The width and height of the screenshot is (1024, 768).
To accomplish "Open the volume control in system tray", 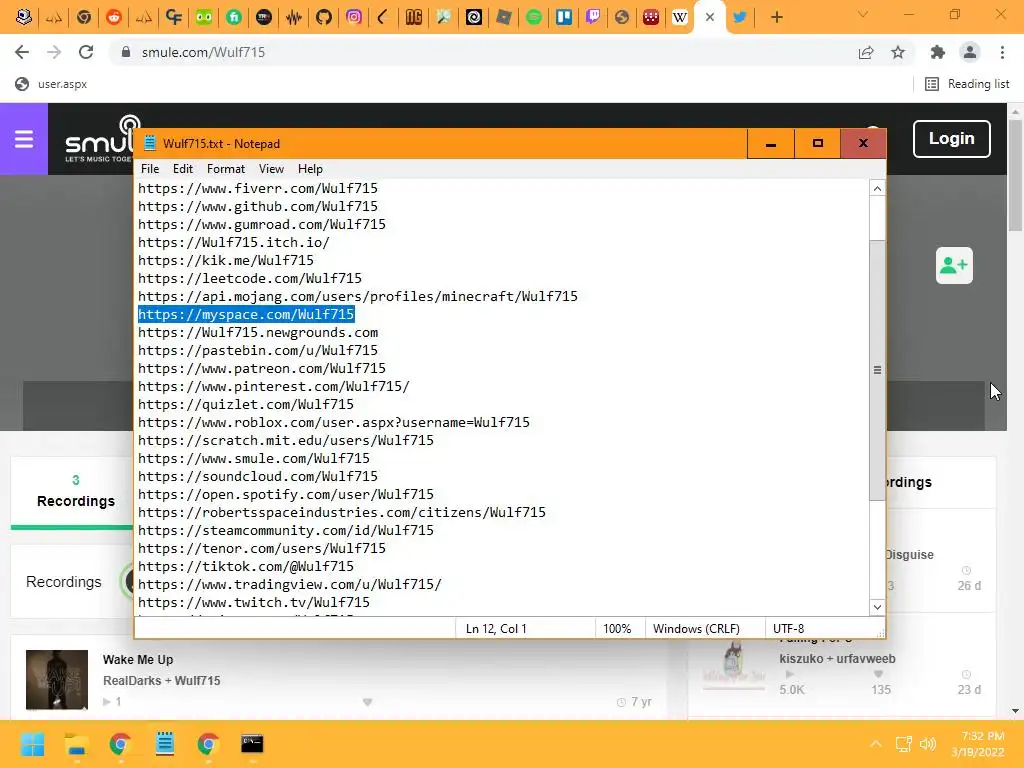I will pyautogui.click(x=927, y=744).
